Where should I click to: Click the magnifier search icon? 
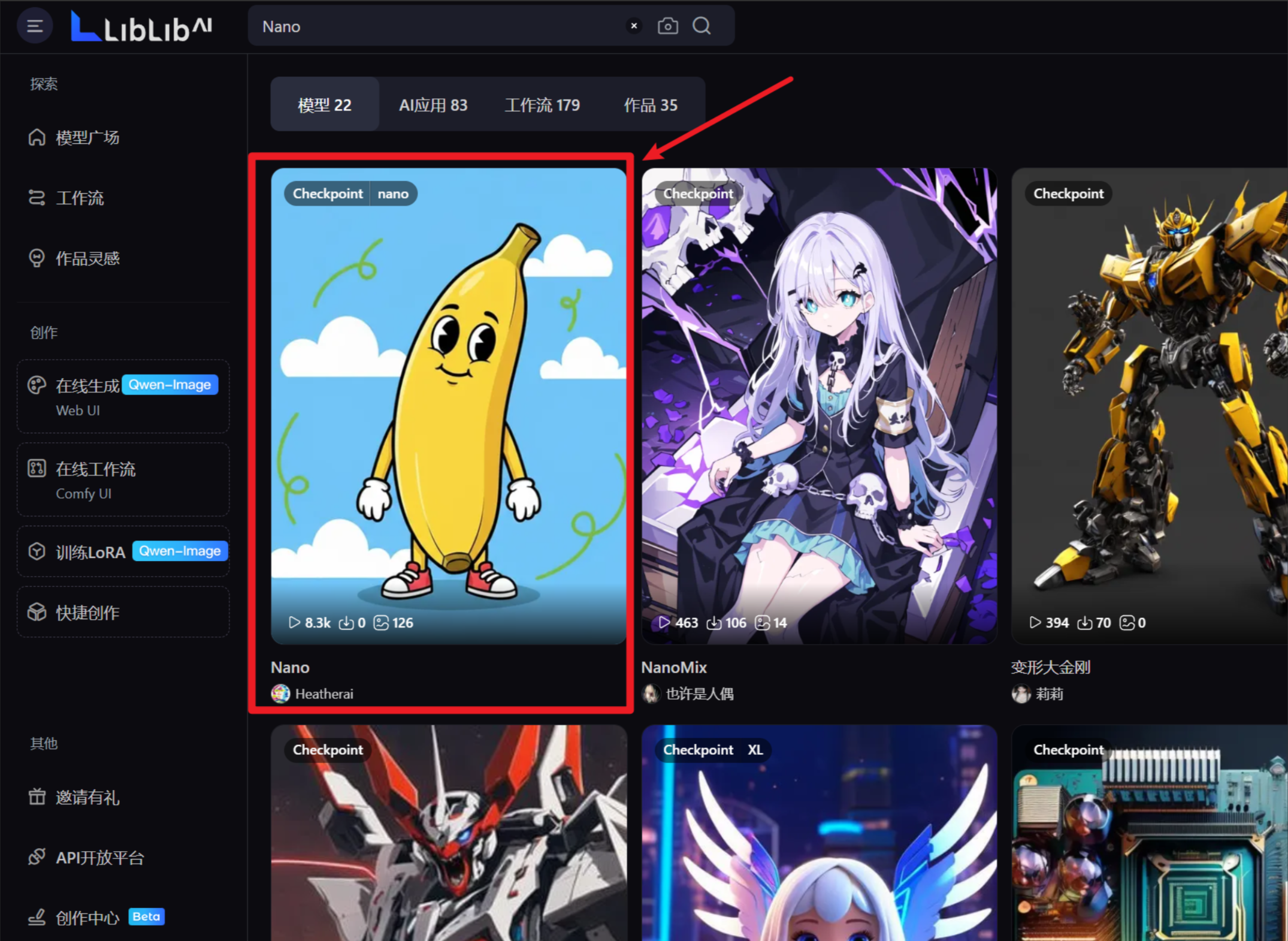pyautogui.click(x=702, y=26)
